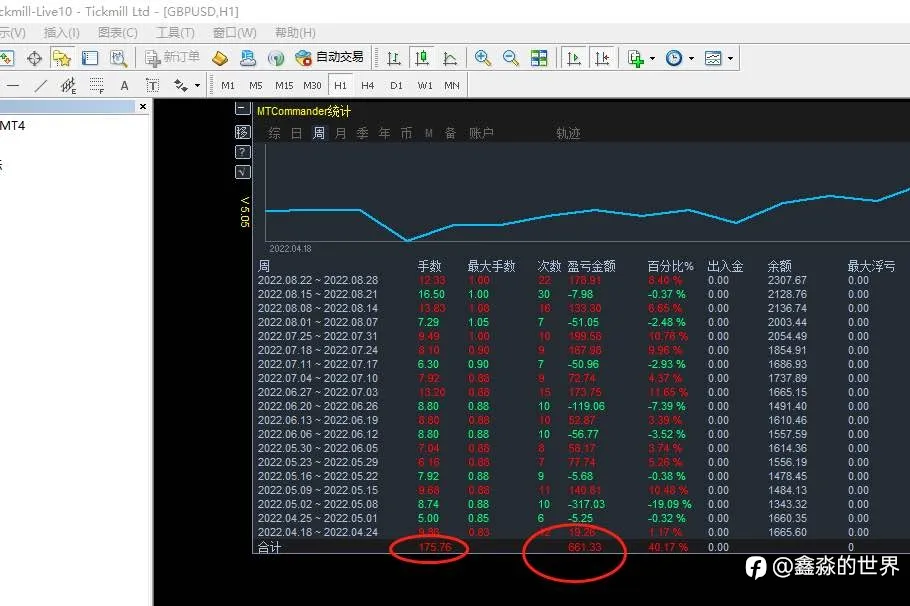Click the chart templates icon
The height and width of the screenshot is (606, 910).
[x=713, y=58]
